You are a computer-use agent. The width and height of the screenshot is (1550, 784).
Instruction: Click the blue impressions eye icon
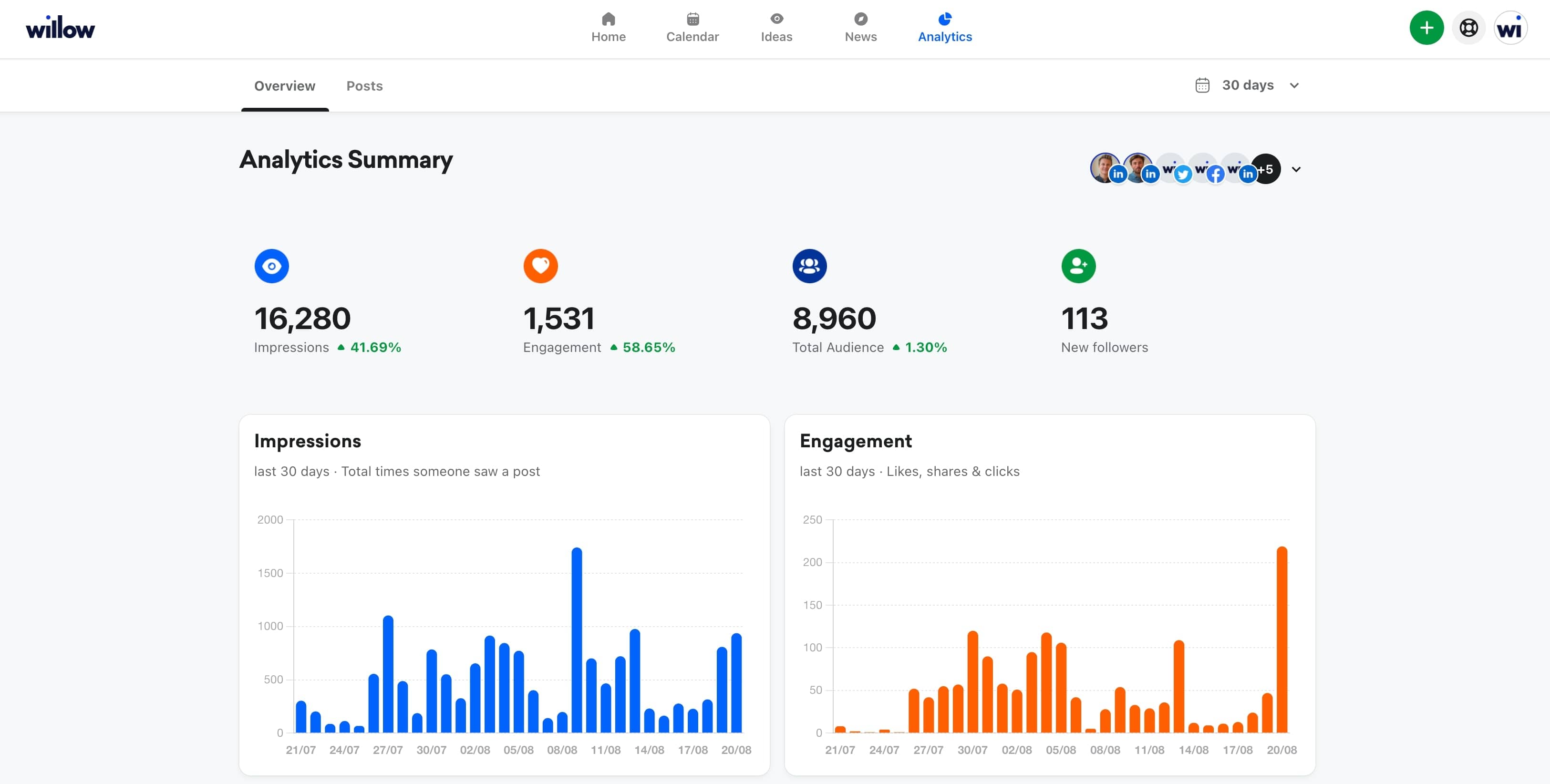click(271, 266)
